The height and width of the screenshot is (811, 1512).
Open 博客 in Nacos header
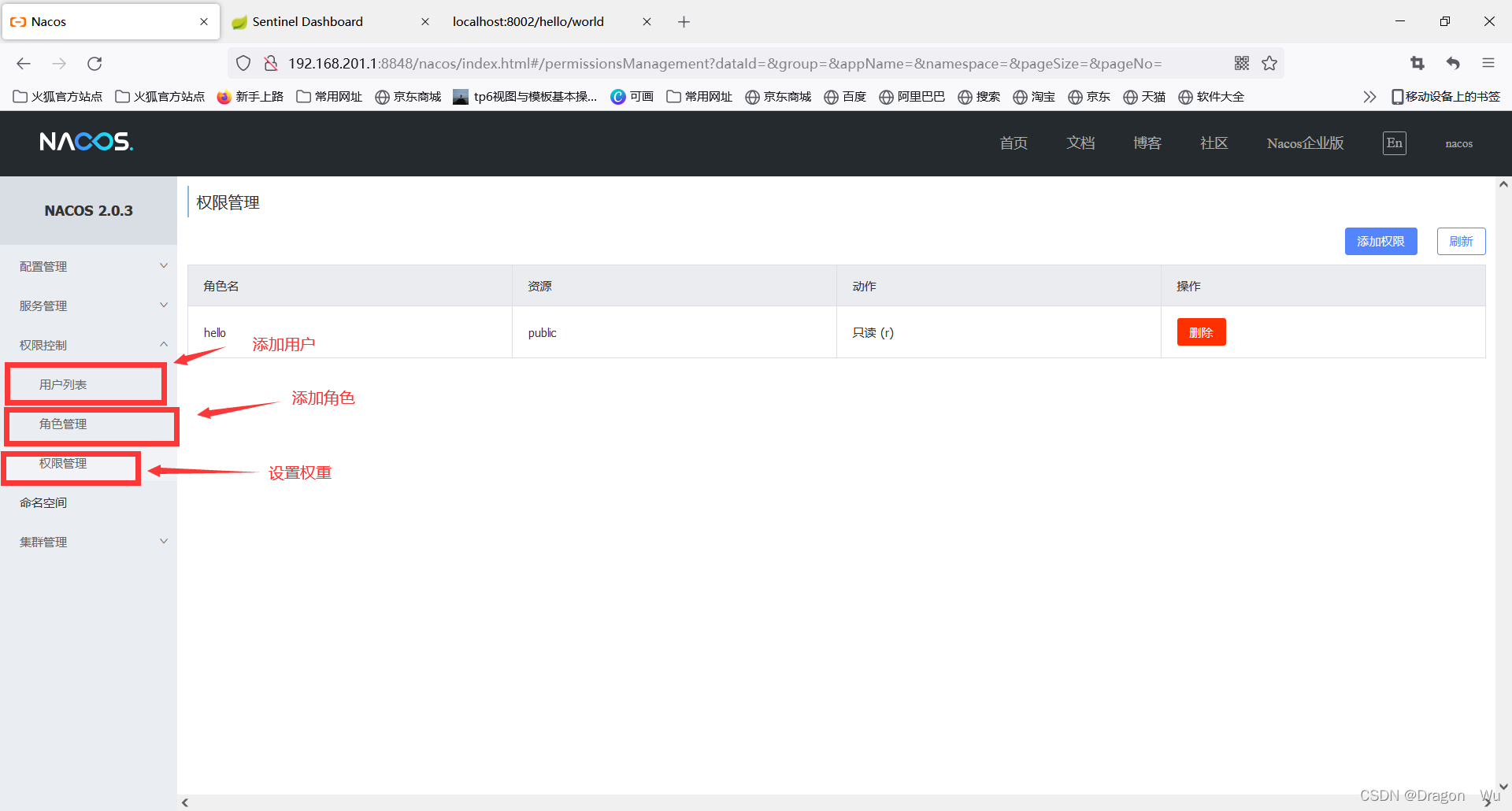(x=1147, y=143)
